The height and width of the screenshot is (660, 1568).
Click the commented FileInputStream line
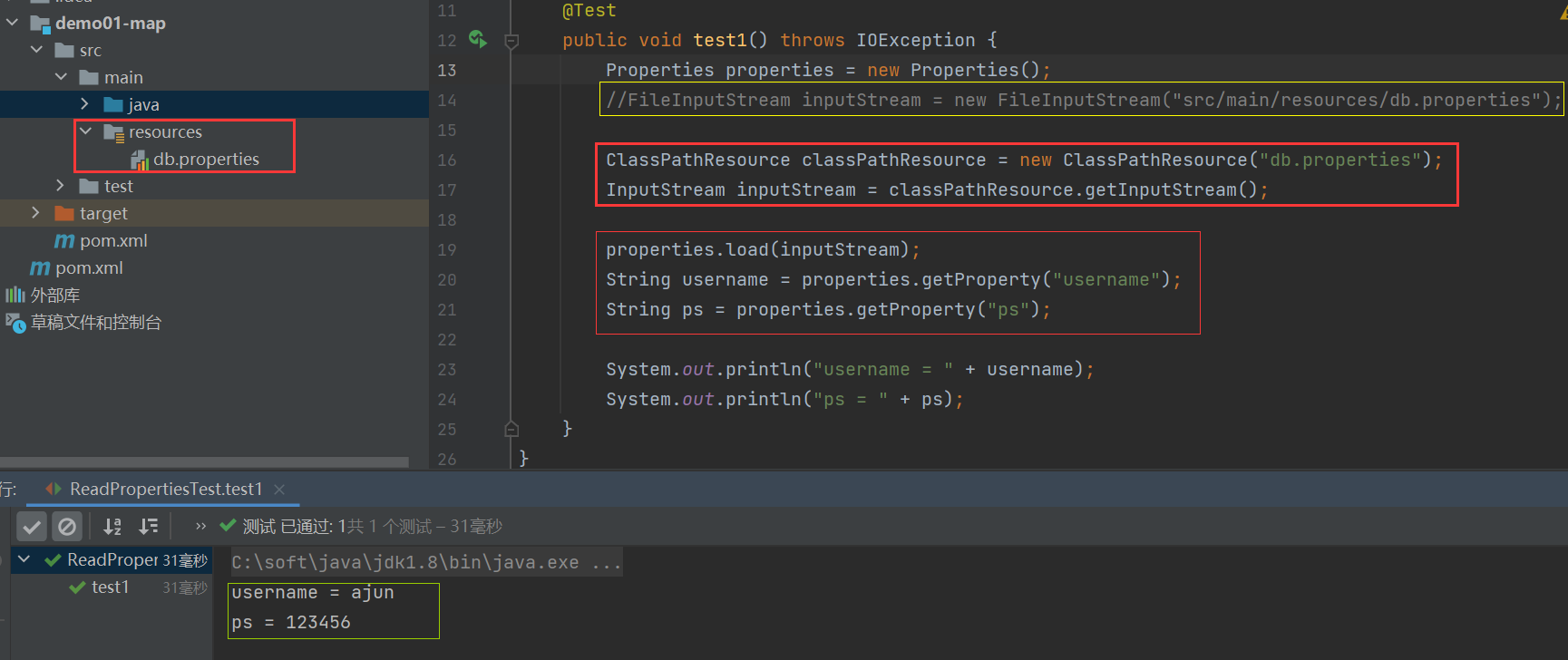click(x=1083, y=100)
